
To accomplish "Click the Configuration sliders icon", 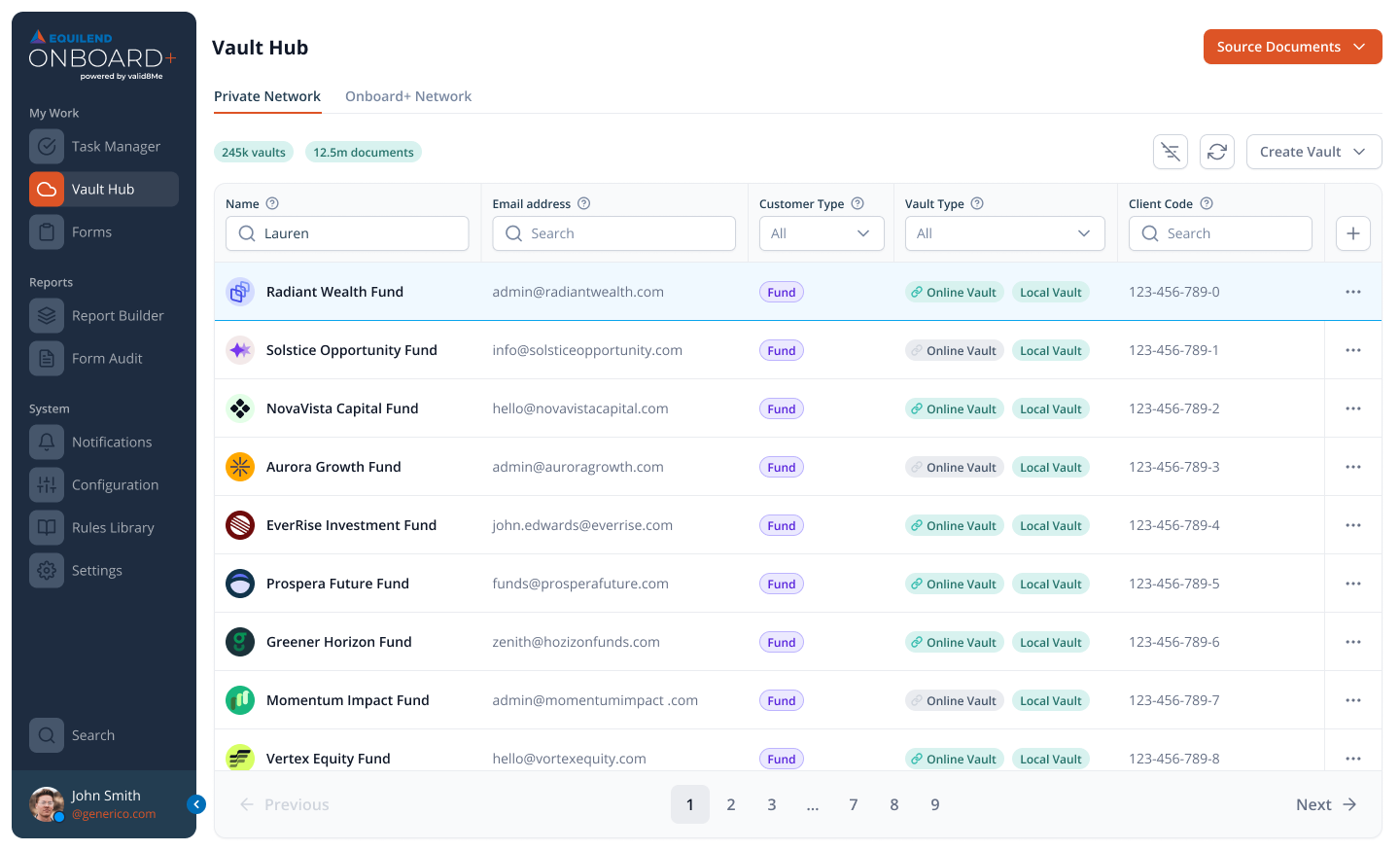I will click(x=47, y=485).
